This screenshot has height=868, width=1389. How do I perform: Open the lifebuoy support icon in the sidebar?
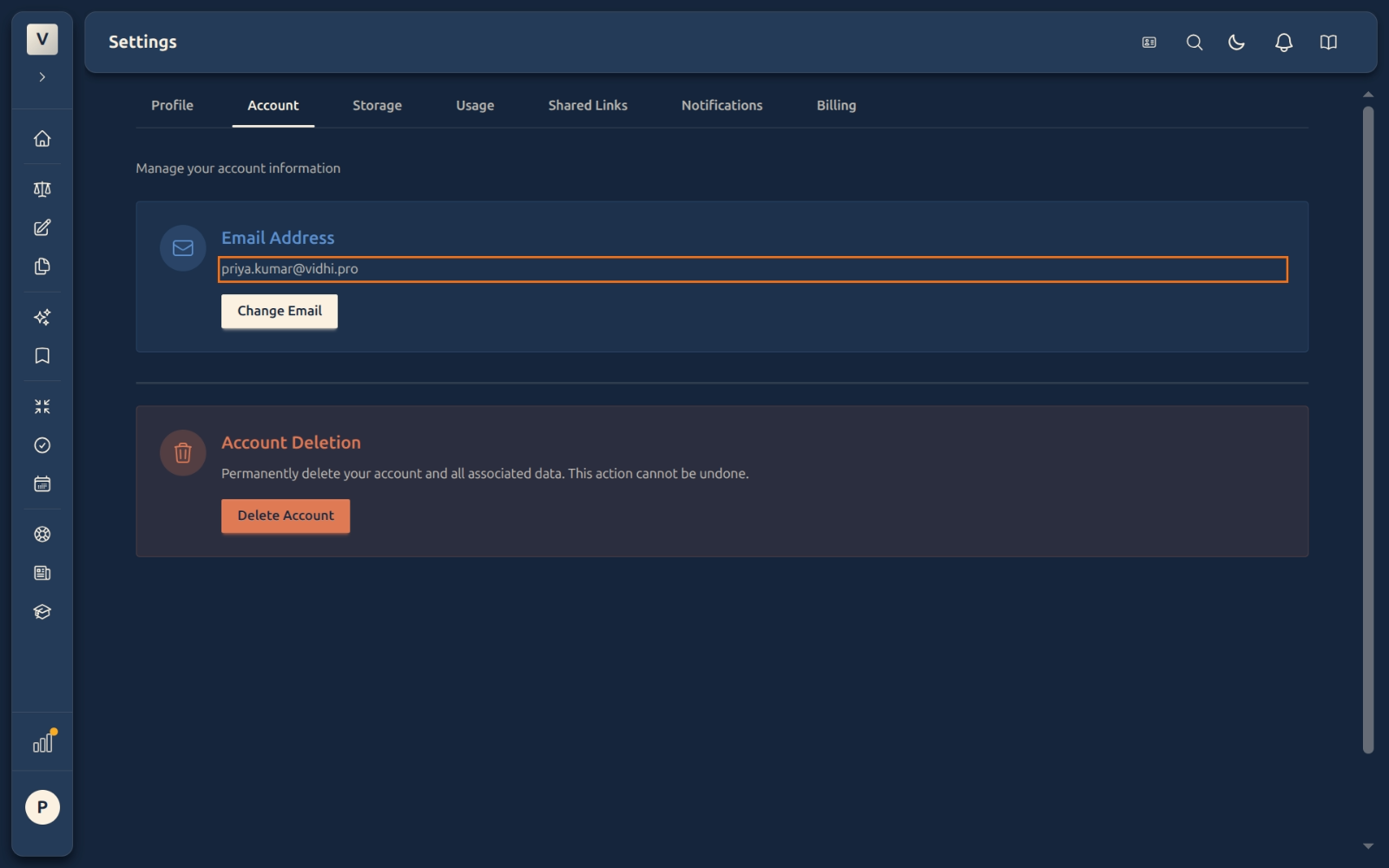(x=42, y=535)
